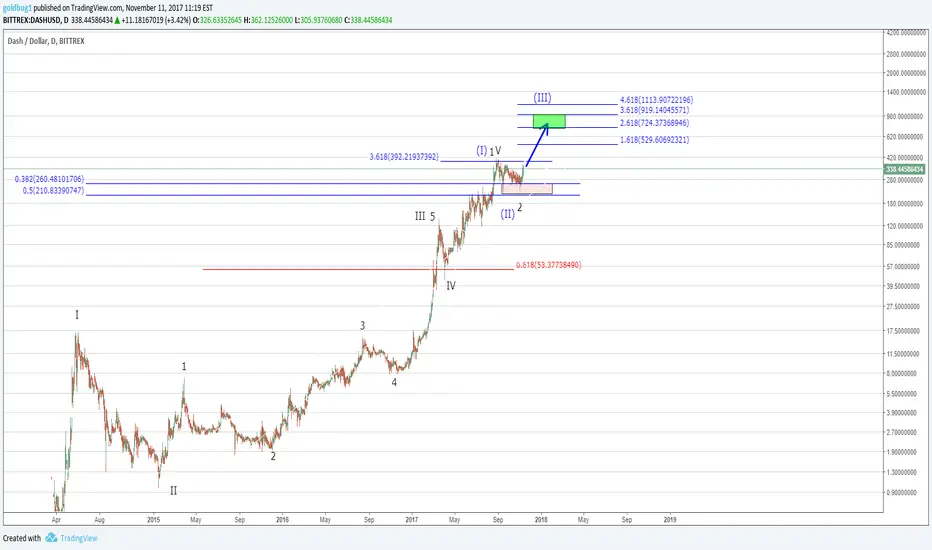Click the Apr label on the time axis
932x550 pixels.
(56, 520)
